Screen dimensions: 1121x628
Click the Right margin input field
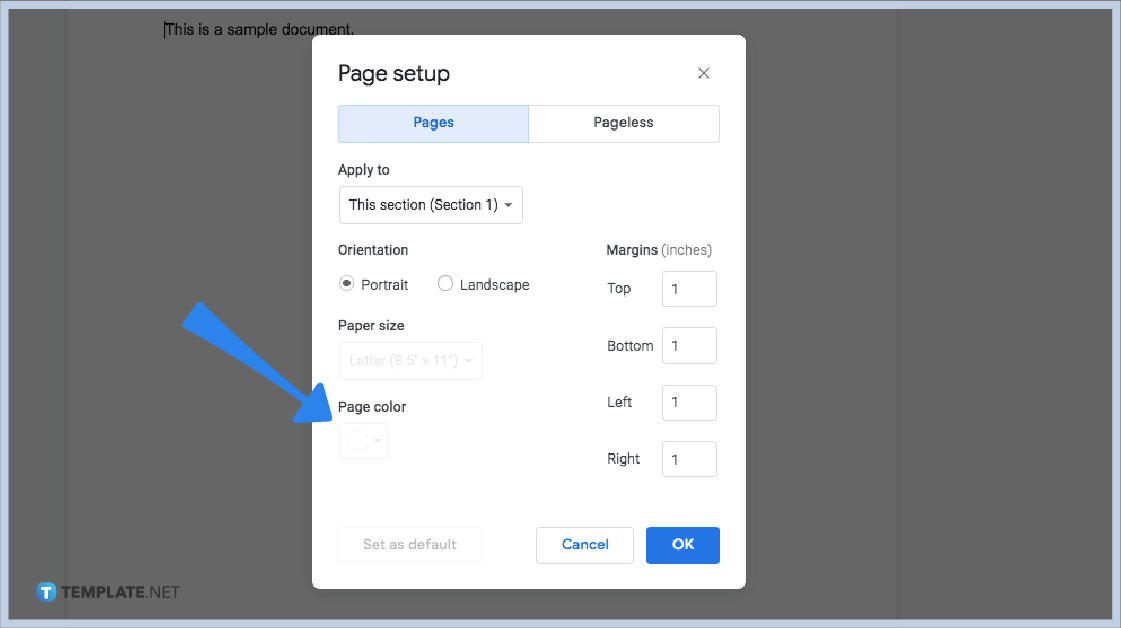[x=688, y=458]
